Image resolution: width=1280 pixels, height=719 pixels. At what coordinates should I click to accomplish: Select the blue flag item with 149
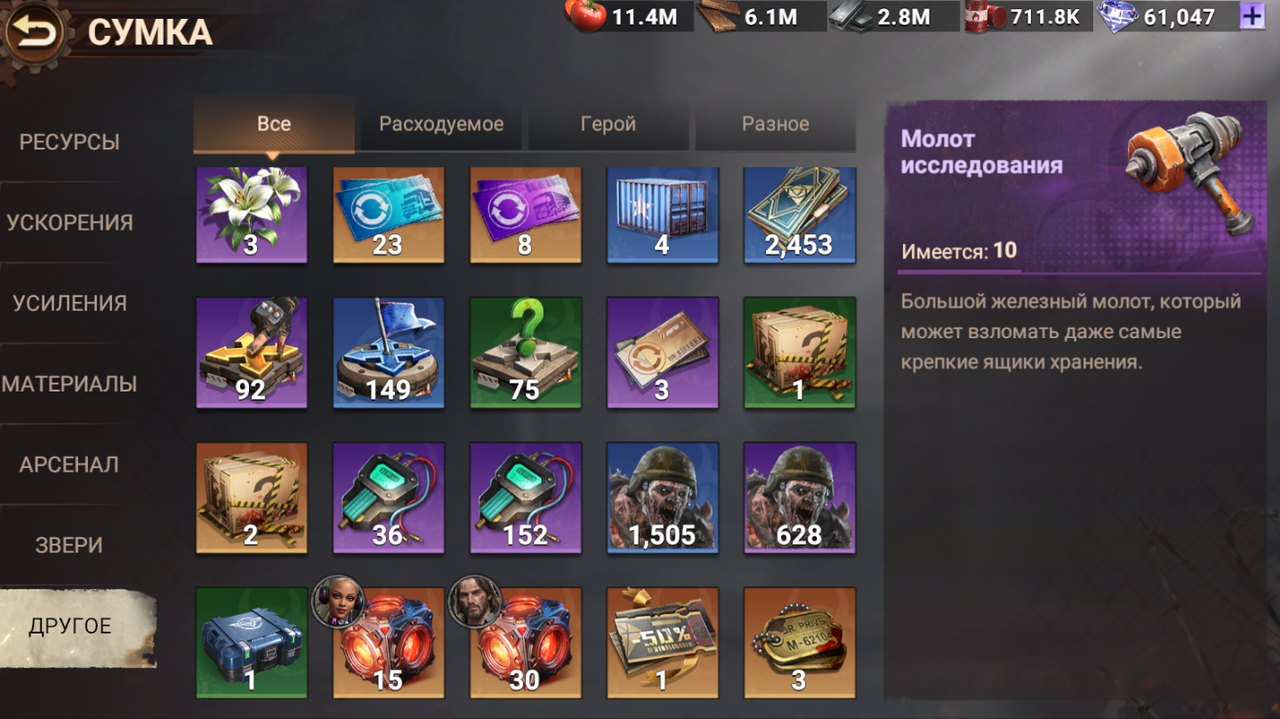(x=388, y=352)
